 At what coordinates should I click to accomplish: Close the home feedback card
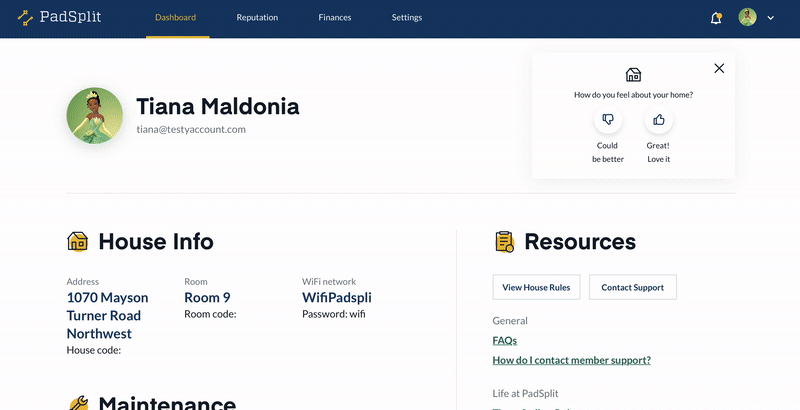coord(719,68)
